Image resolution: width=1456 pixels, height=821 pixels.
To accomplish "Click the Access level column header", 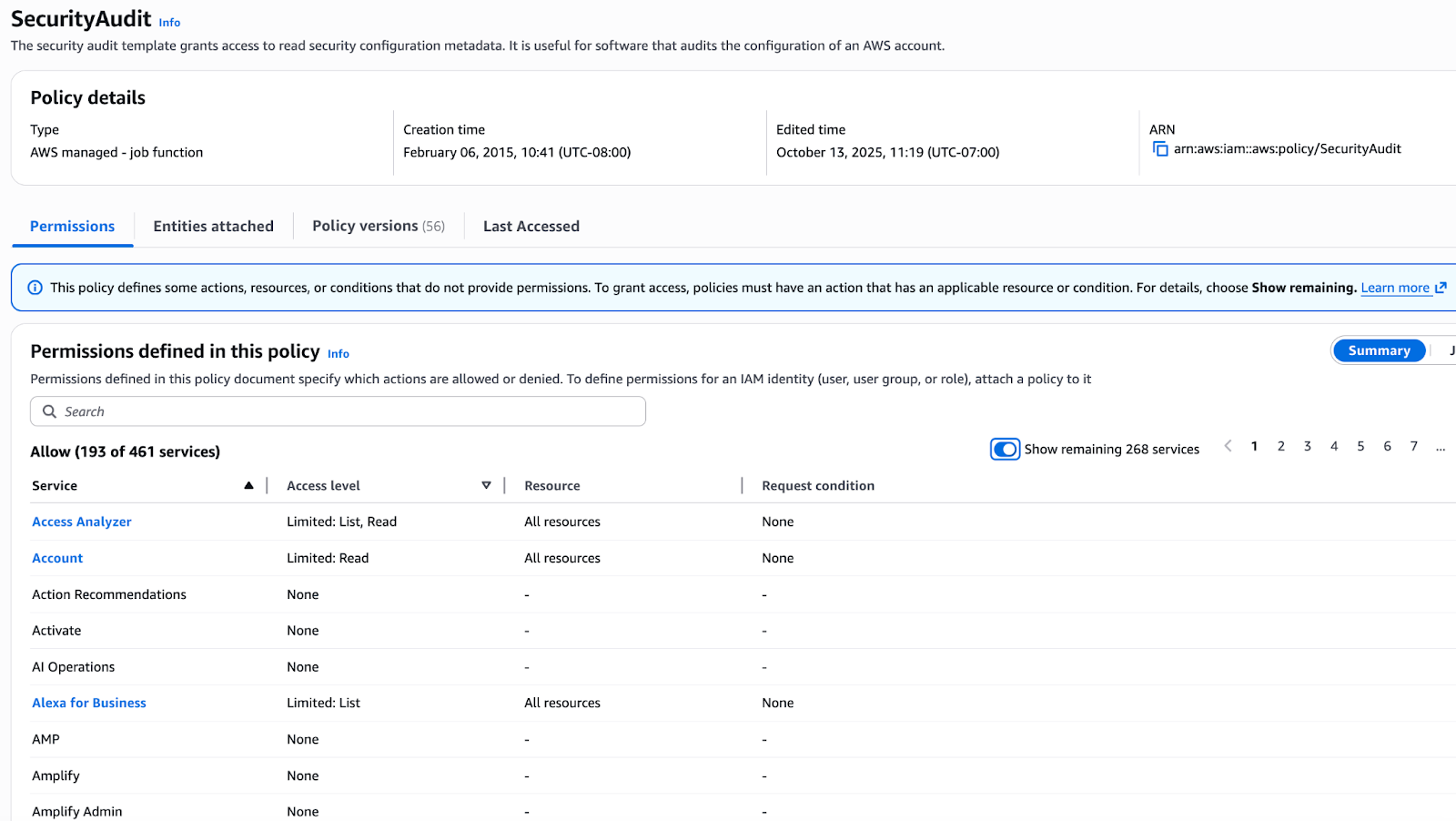I will pos(323,486).
